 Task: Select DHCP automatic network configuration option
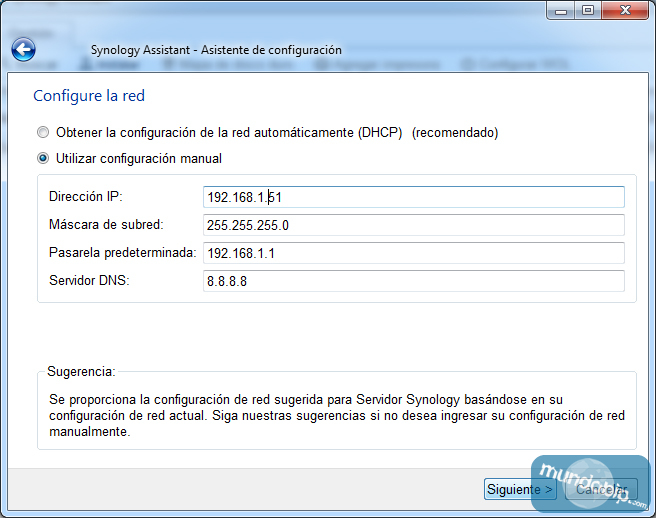pyautogui.click(x=43, y=133)
